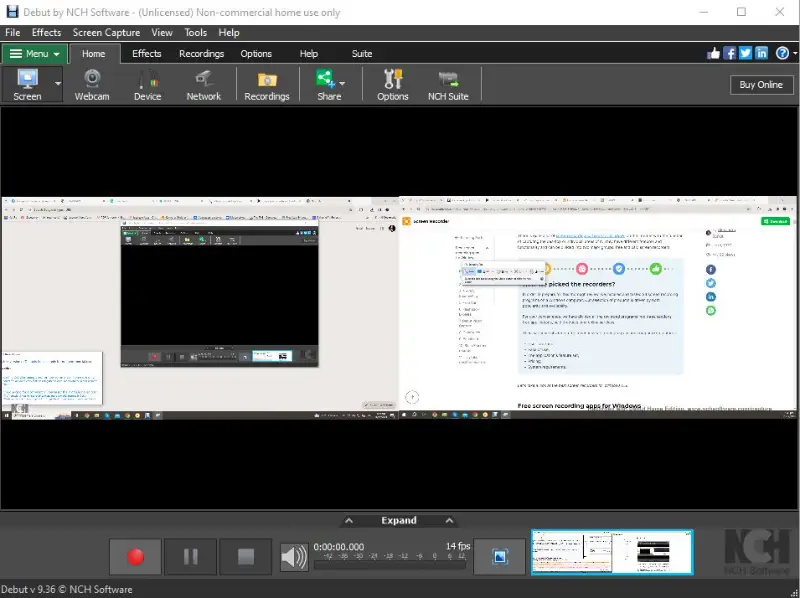Click the thumbs-up like icon
The image size is (800, 598).
pyautogui.click(x=713, y=53)
